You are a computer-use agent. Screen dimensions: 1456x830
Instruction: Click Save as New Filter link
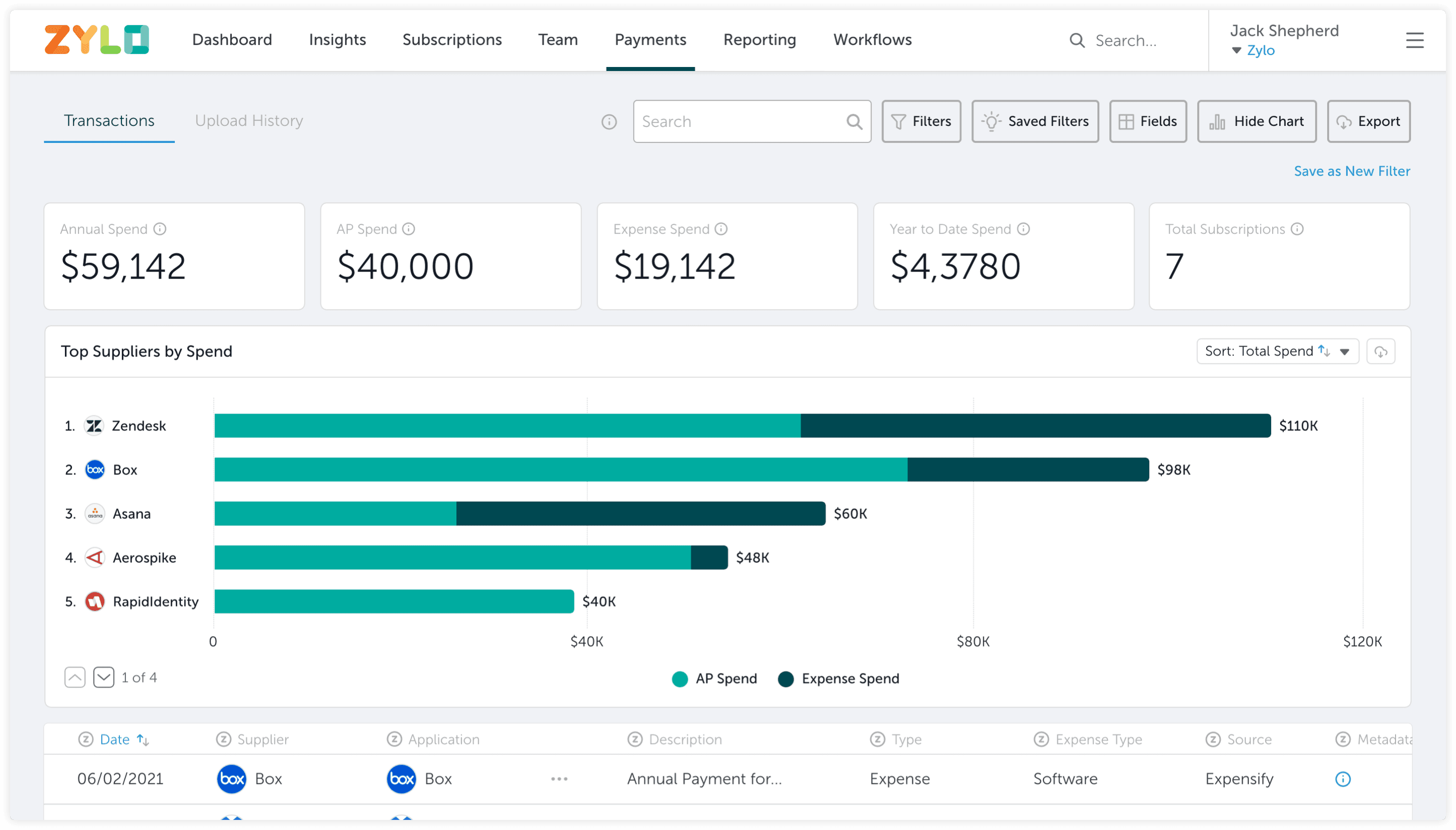coord(1351,171)
